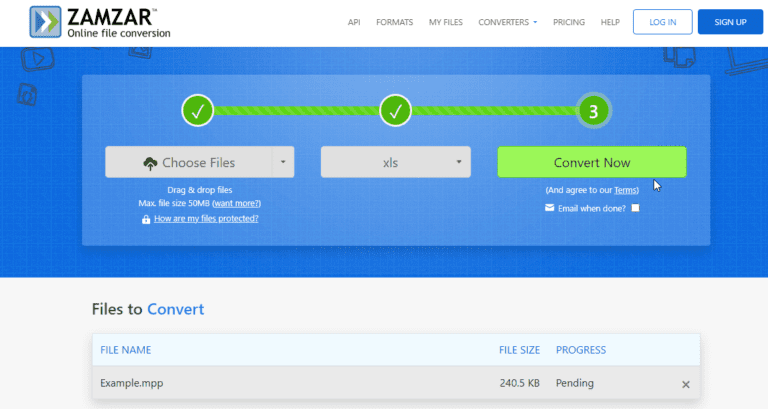Image resolution: width=768 pixels, height=409 pixels.
Task: Click the envelope icon beside Email when done
Action: point(549,208)
